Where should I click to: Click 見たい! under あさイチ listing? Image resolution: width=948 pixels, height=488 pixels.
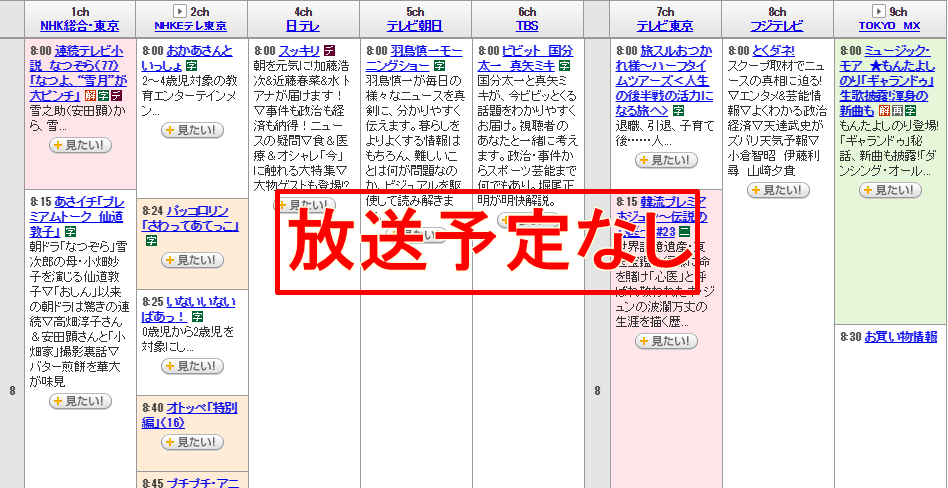(x=80, y=401)
